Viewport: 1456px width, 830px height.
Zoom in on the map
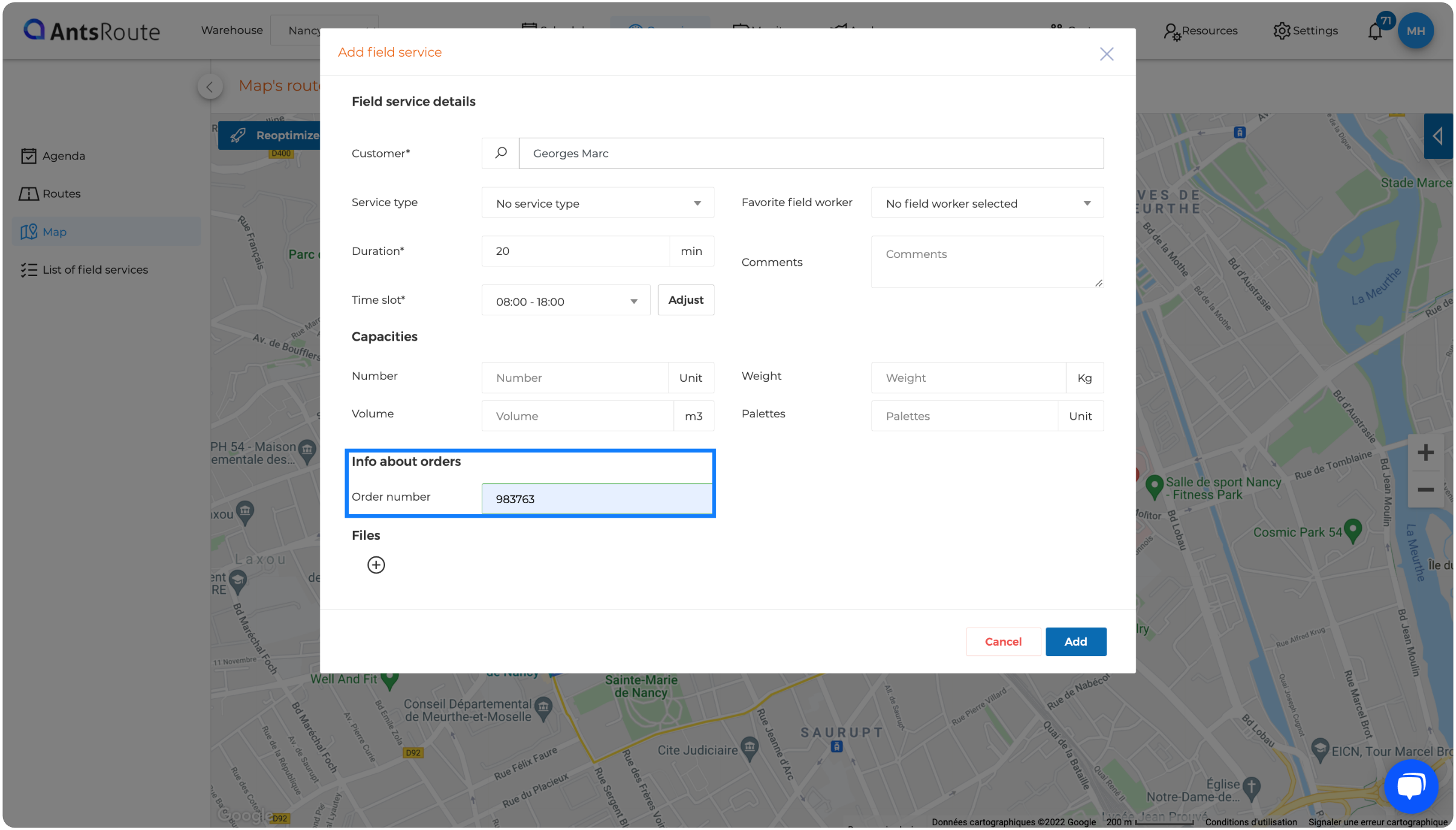[x=1425, y=452]
